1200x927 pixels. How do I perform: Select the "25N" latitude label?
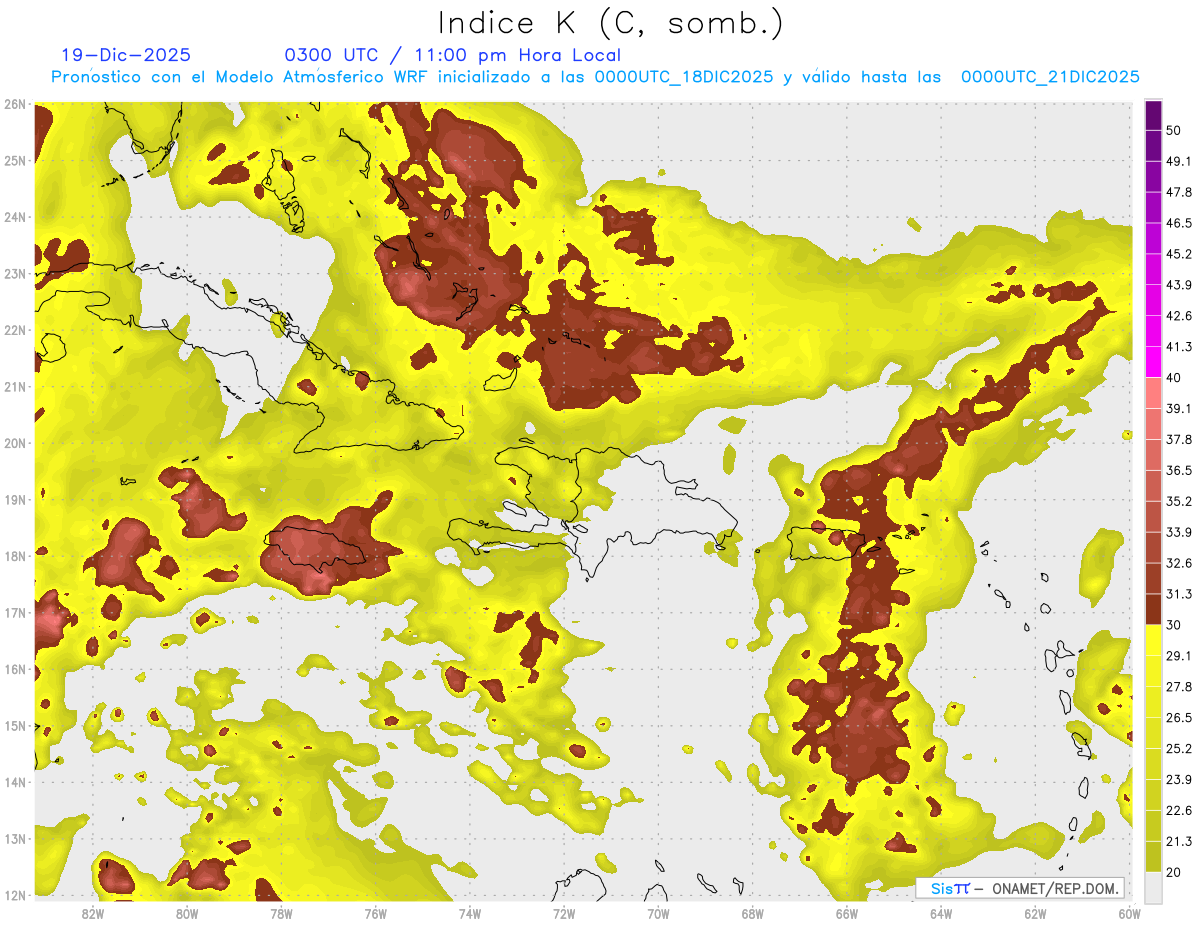(14, 161)
